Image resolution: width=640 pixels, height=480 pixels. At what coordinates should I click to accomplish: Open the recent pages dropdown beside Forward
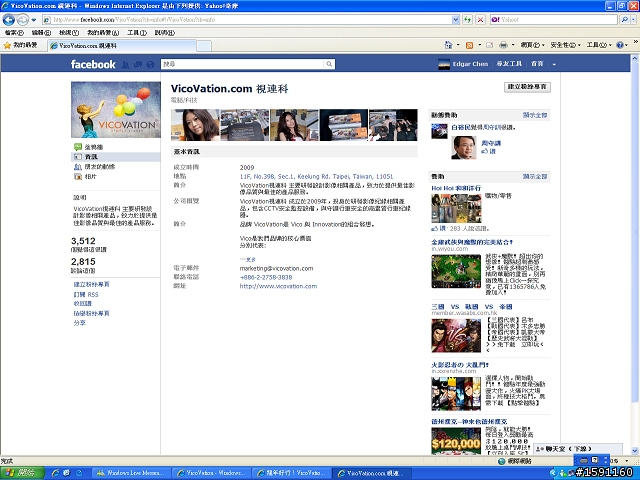click(x=33, y=20)
